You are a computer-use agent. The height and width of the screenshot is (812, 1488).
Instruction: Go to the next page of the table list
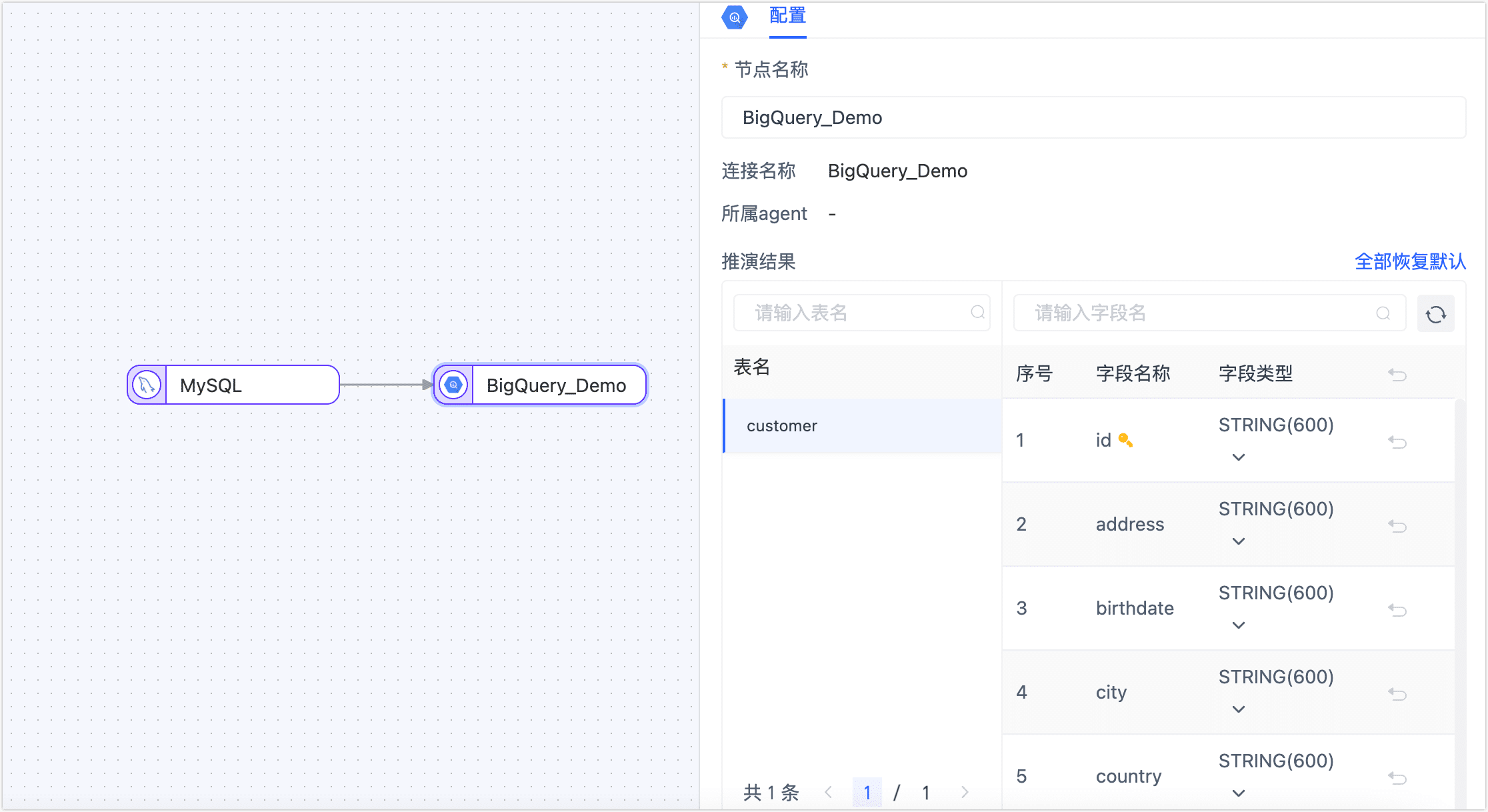tap(965, 792)
